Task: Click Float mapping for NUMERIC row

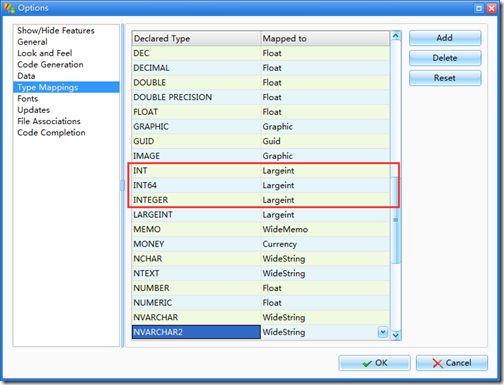Action: (325, 303)
